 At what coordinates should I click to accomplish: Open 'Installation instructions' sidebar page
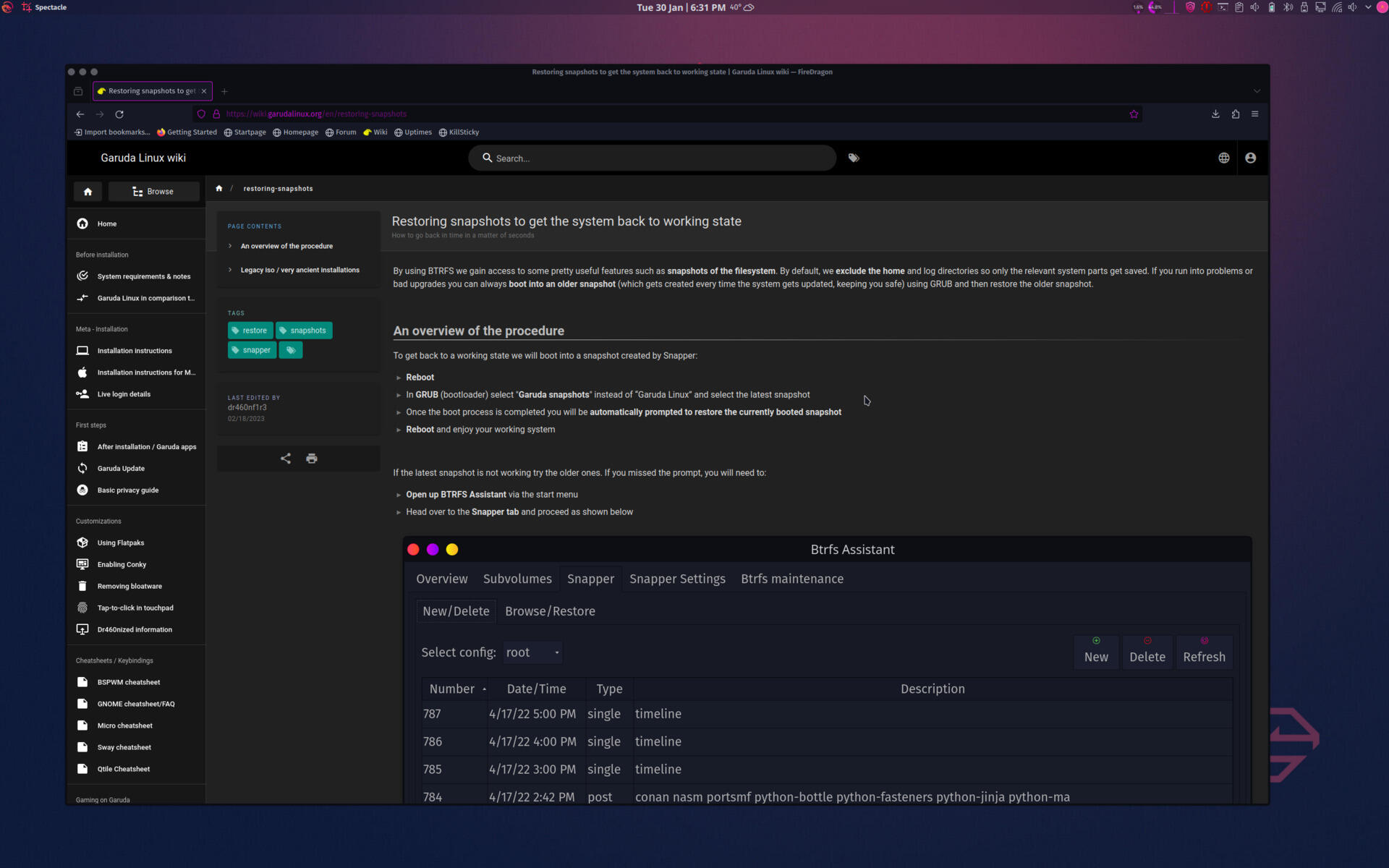(135, 351)
